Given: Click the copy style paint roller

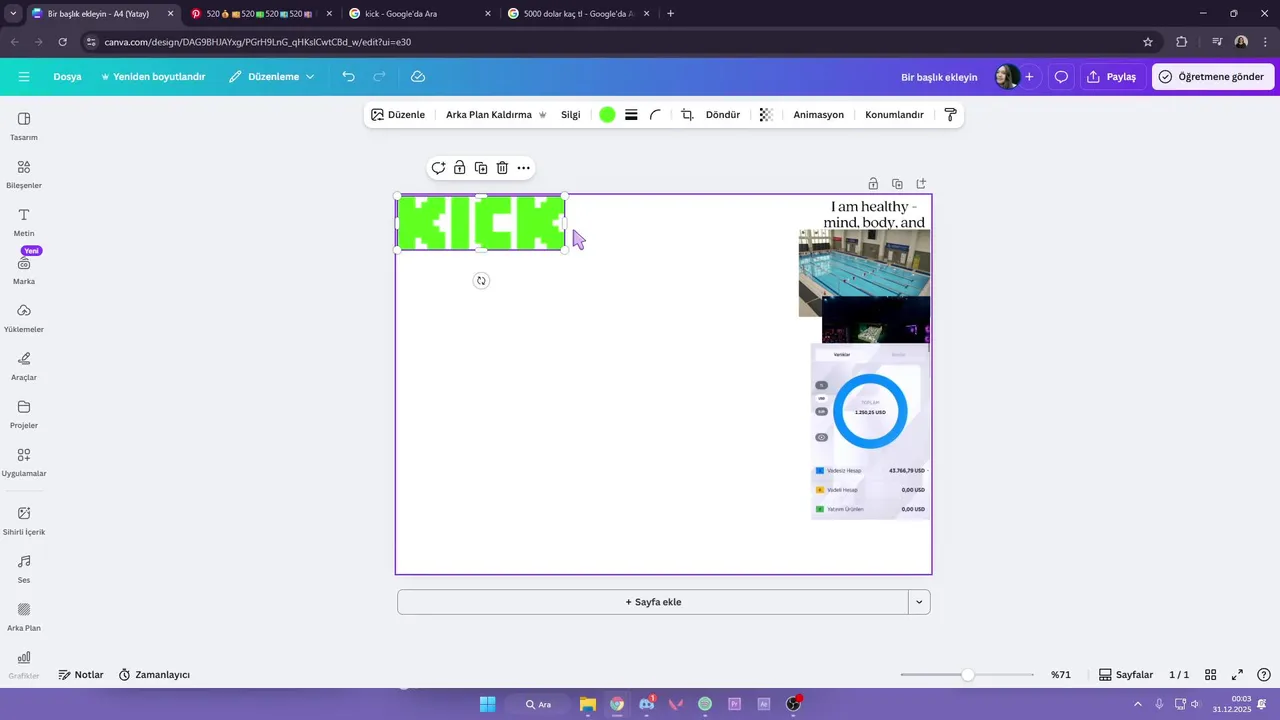Looking at the screenshot, I should point(950,115).
